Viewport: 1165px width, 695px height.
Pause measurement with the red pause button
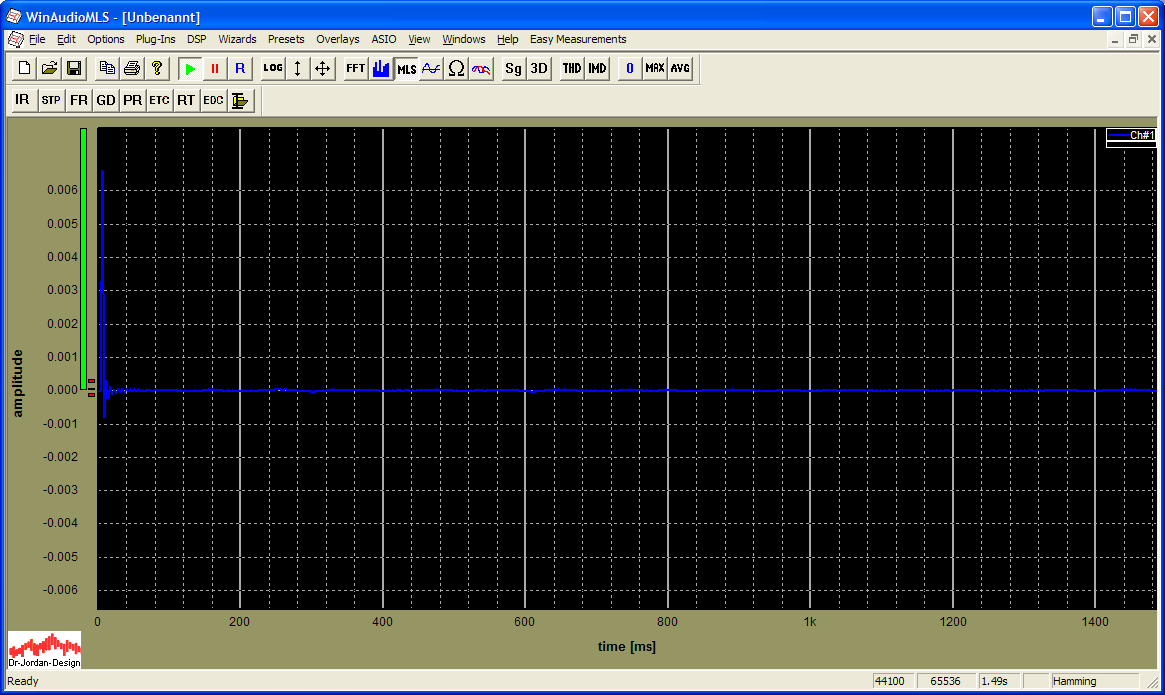click(214, 69)
